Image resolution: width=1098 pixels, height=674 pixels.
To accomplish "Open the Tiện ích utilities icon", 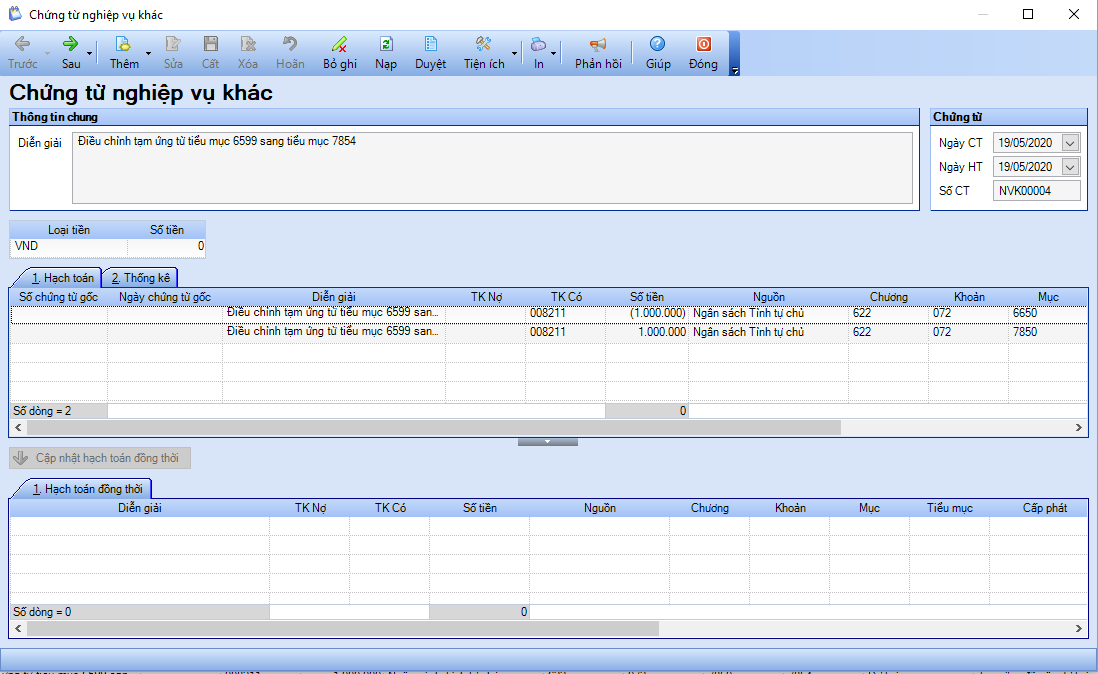I will tap(484, 44).
